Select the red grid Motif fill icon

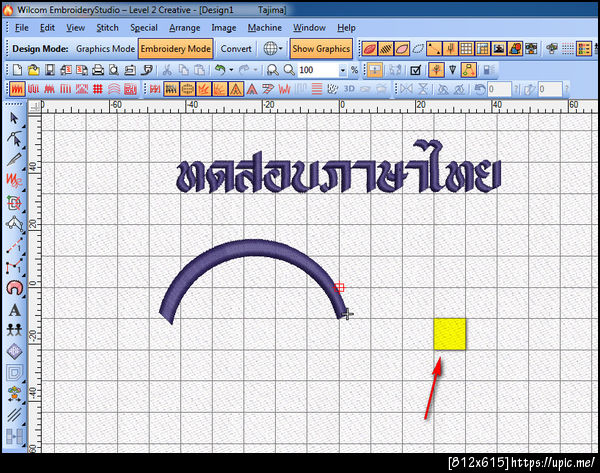coord(98,89)
